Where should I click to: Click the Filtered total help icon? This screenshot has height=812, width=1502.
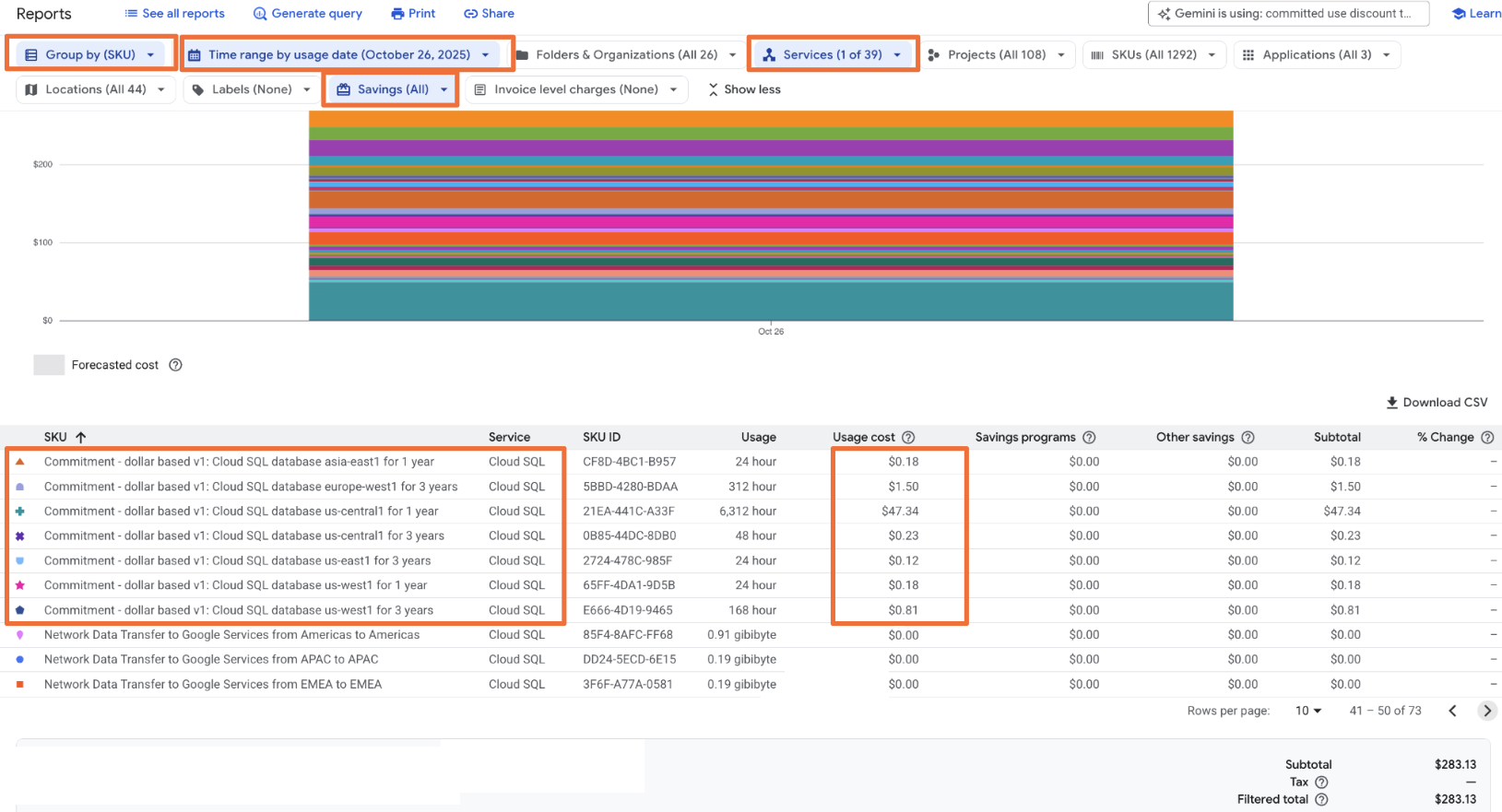(x=1321, y=800)
